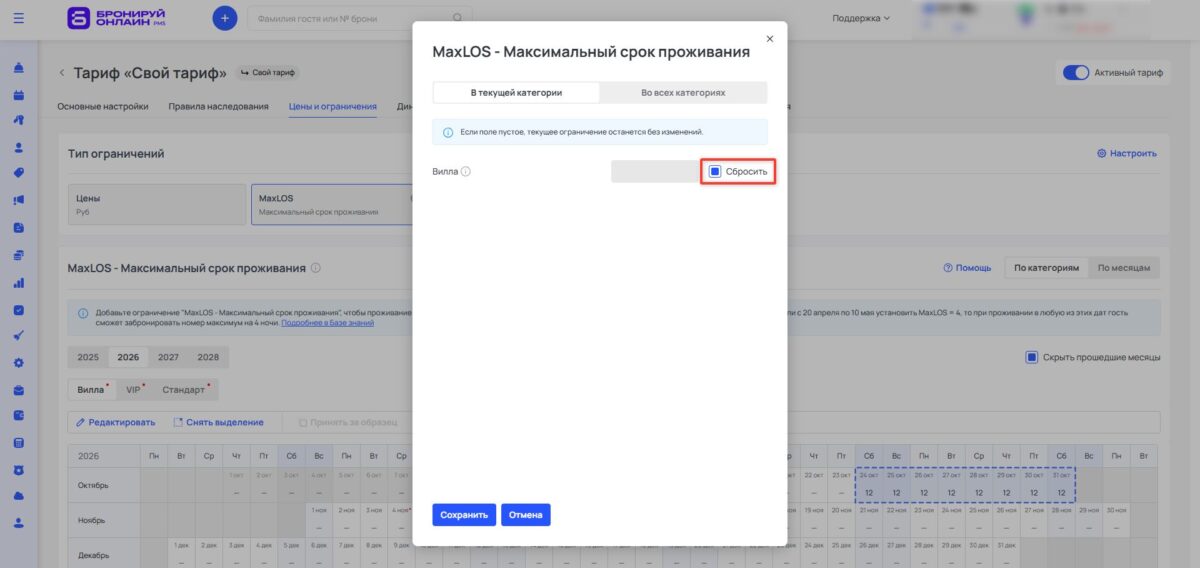1200x568 pixels.
Task: Open the wallet icon in the sidebar
Action: coord(19,415)
